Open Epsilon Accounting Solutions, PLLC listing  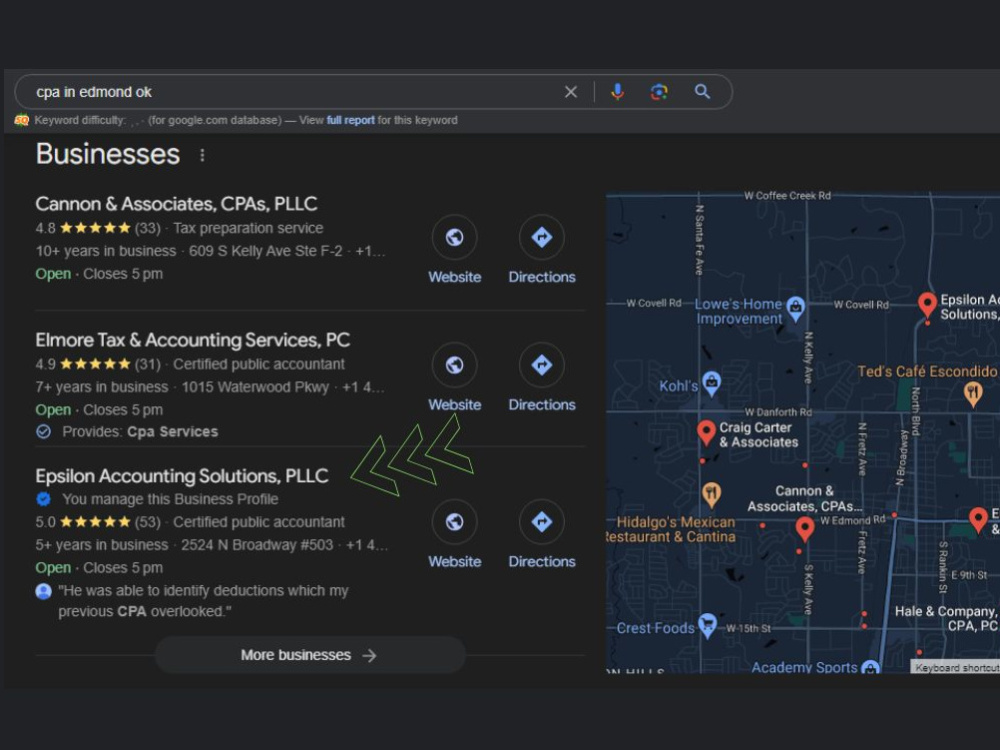point(182,476)
